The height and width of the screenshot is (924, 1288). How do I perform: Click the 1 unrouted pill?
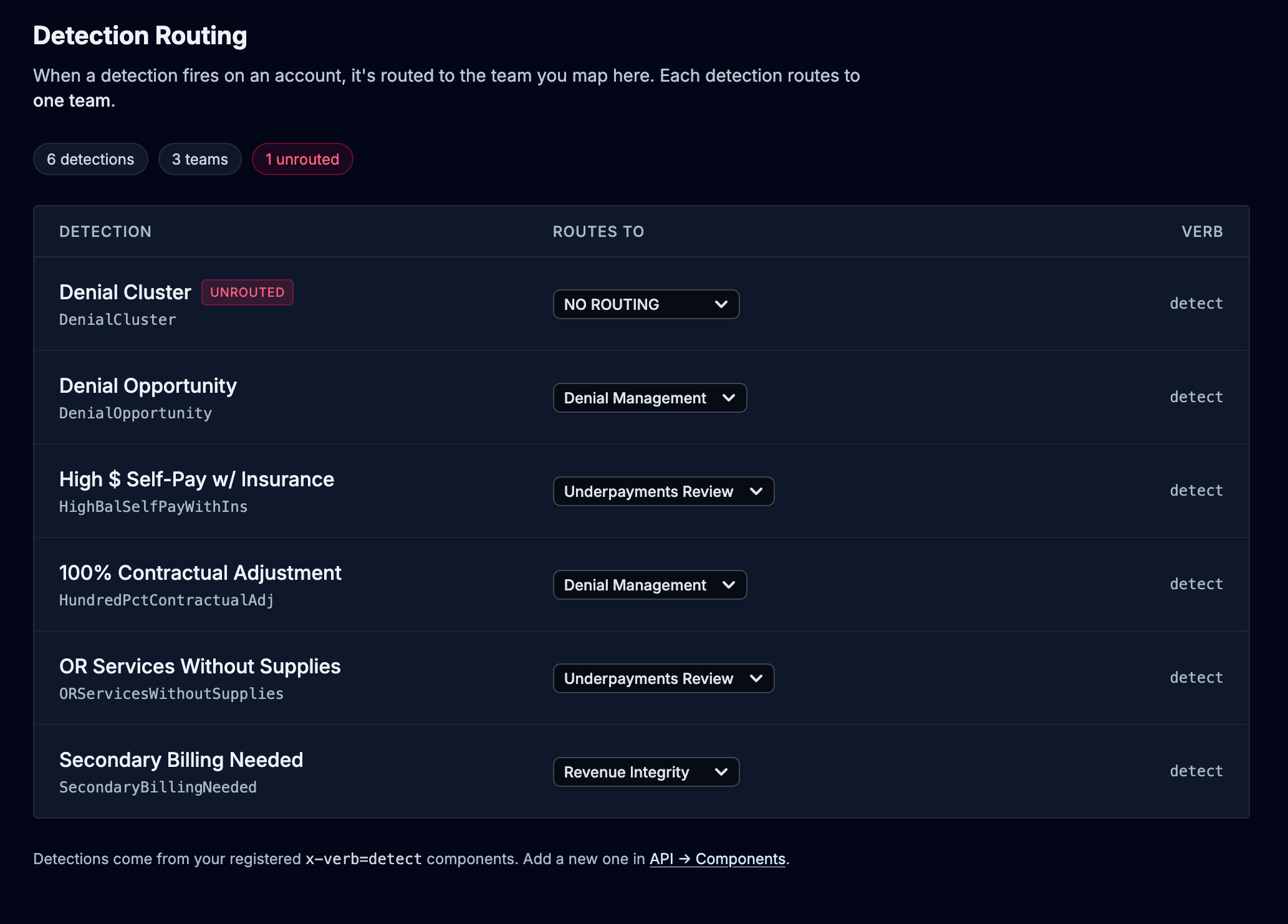(x=302, y=159)
